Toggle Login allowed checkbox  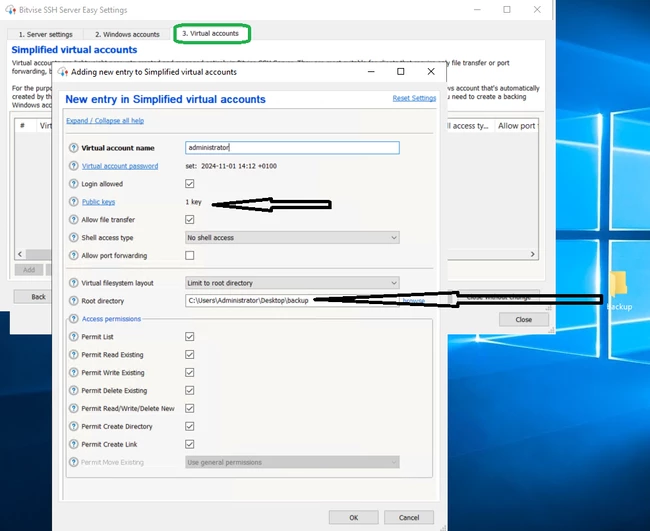[x=189, y=184]
